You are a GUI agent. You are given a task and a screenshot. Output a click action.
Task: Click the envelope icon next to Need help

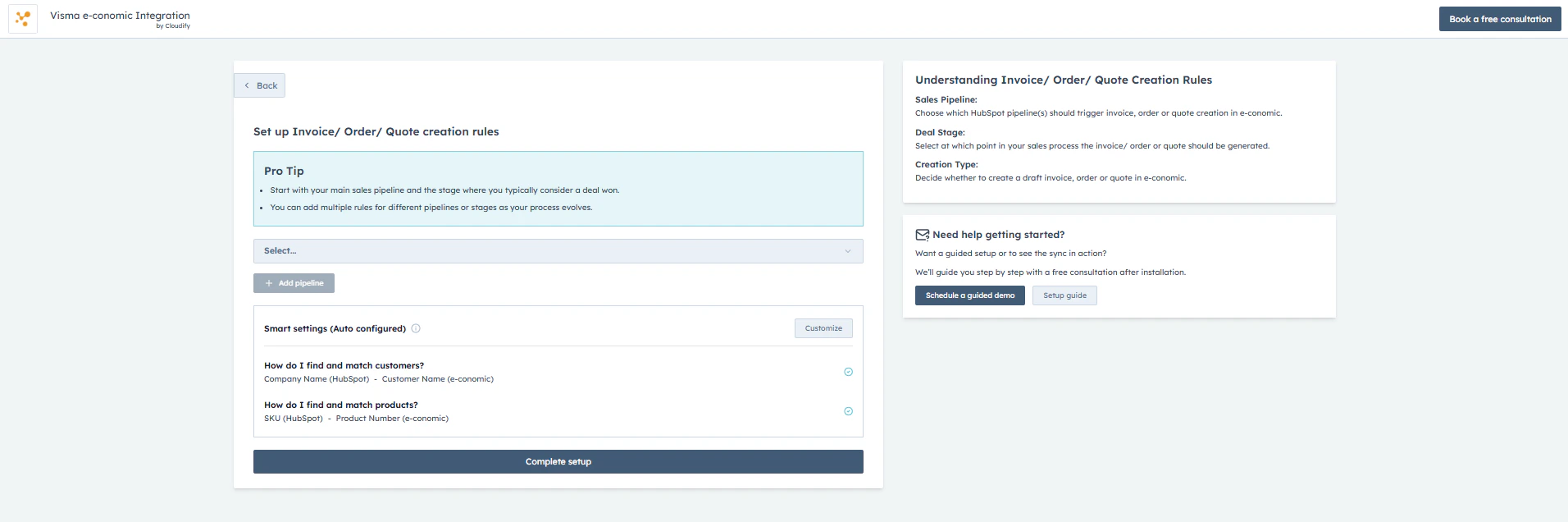pyautogui.click(x=922, y=235)
